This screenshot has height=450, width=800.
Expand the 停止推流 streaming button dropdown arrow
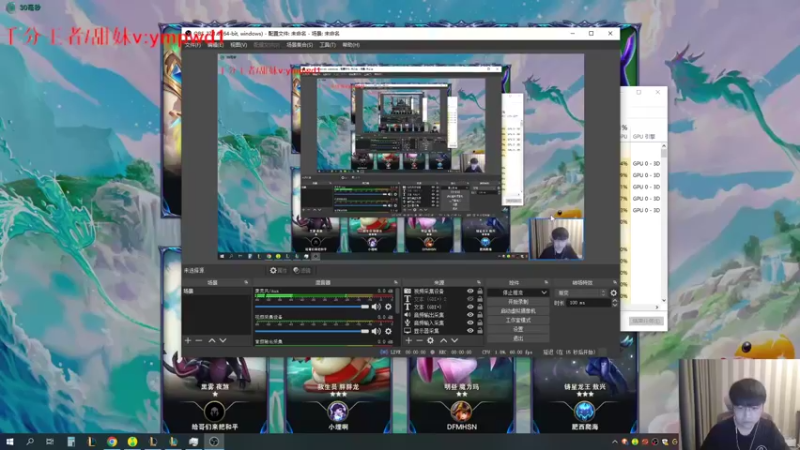tap(544, 293)
